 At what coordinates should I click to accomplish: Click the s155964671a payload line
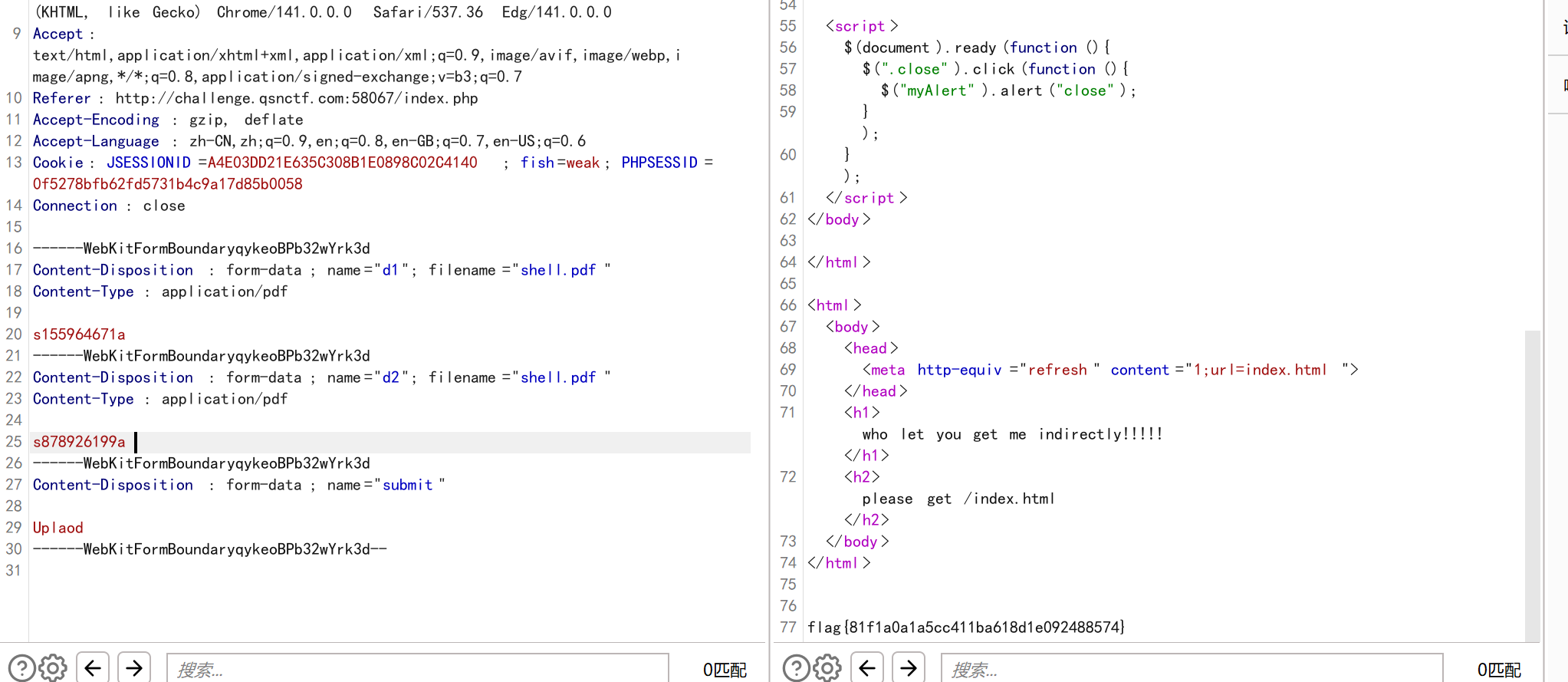coord(79,334)
